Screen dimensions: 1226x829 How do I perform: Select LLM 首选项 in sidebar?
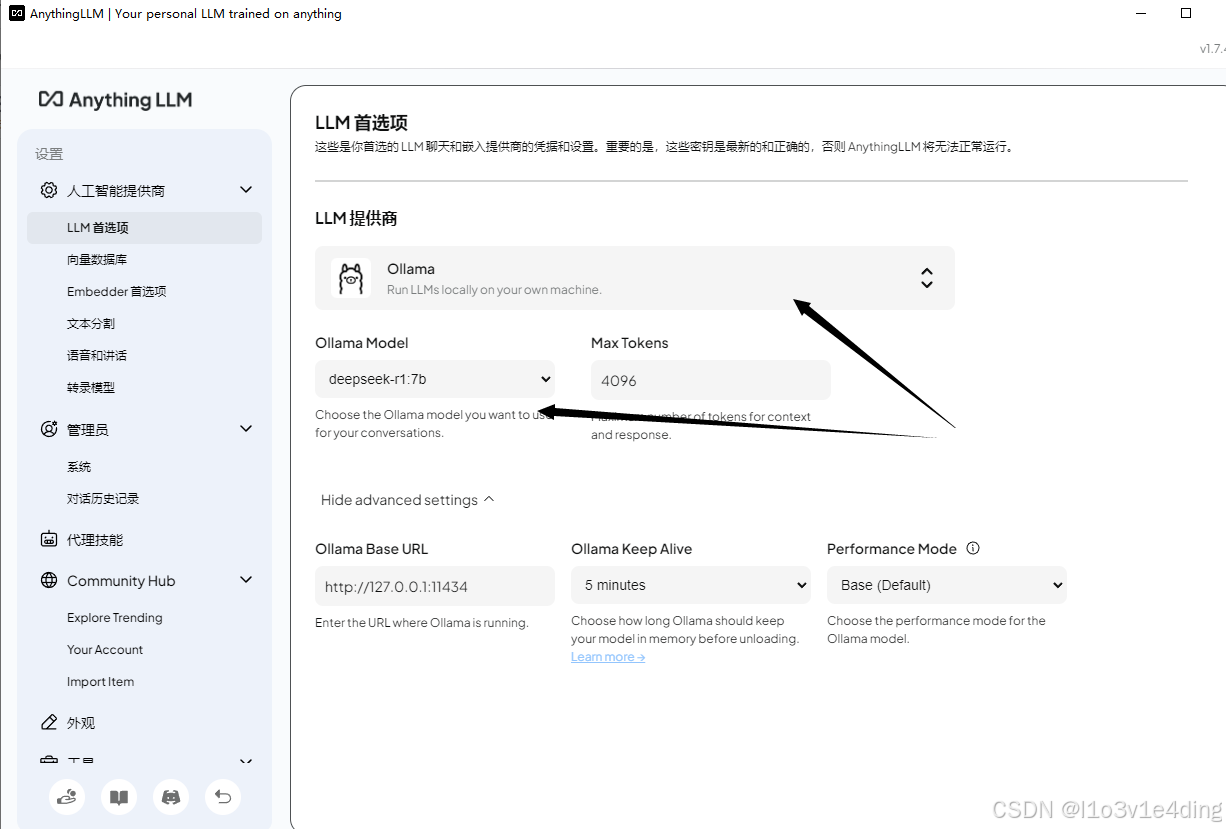[x=145, y=227]
